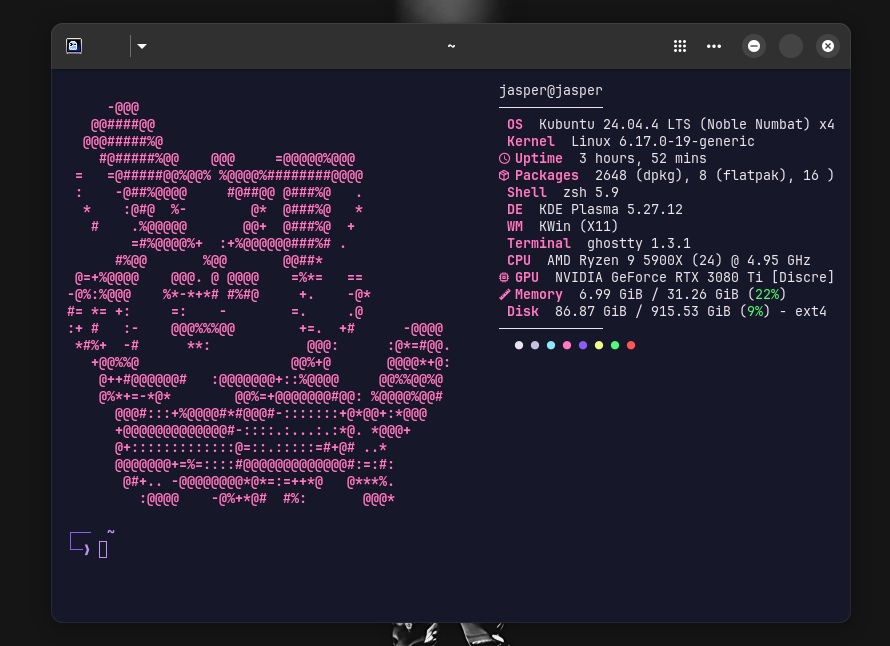
Task: Click the Packages box icon
Action: tap(504, 175)
